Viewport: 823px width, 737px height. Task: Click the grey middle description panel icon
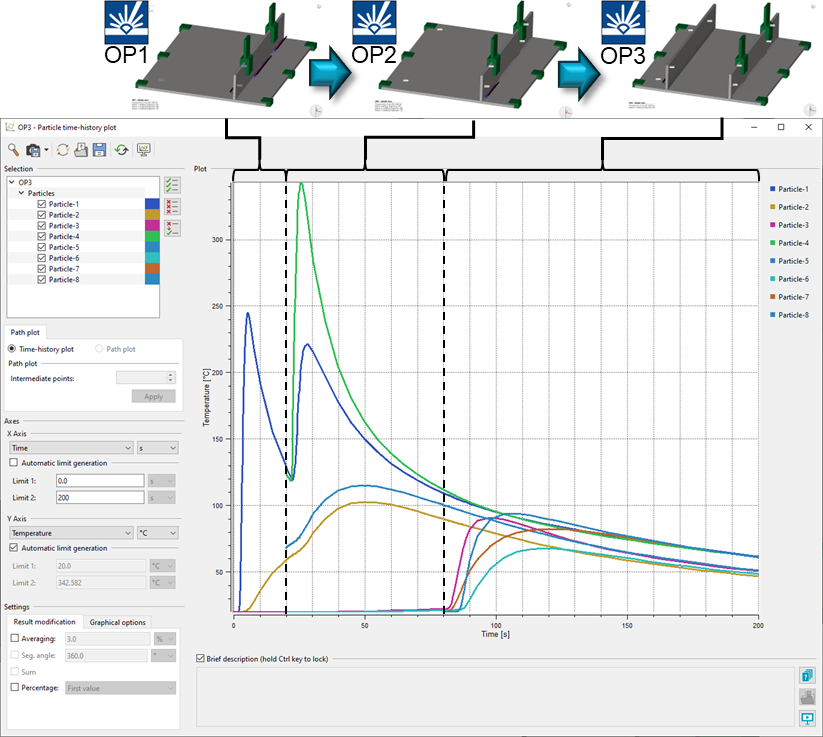[x=807, y=697]
